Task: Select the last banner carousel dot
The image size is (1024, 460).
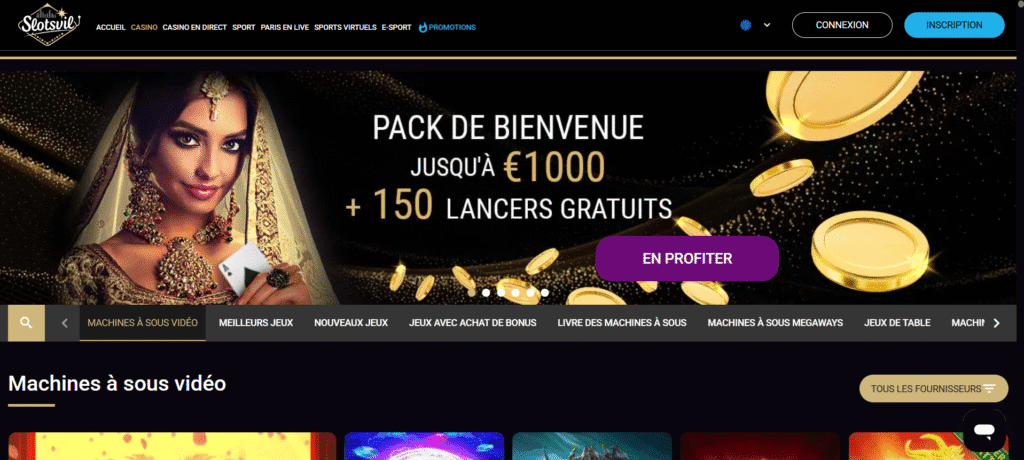Action: [x=545, y=293]
